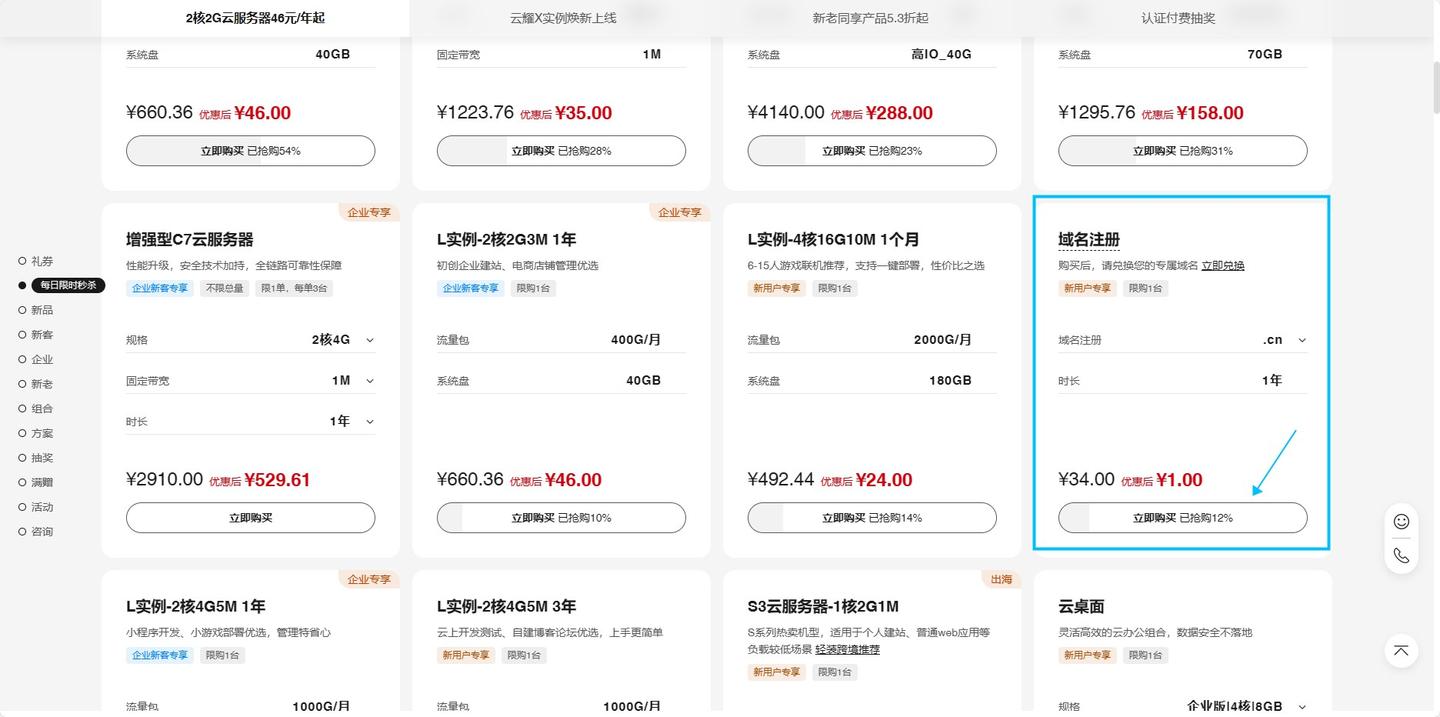This screenshot has width=1440, height=717.
Task: Click 企业专享 badge on 增强型C7云服务器 card
Action: pyautogui.click(x=369, y=212)
